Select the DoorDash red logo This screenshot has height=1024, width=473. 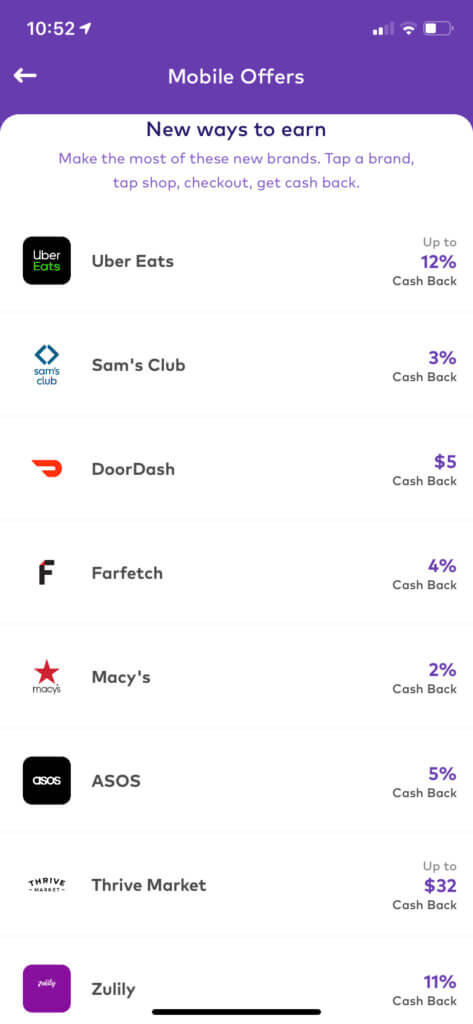(x=46, y=468)
